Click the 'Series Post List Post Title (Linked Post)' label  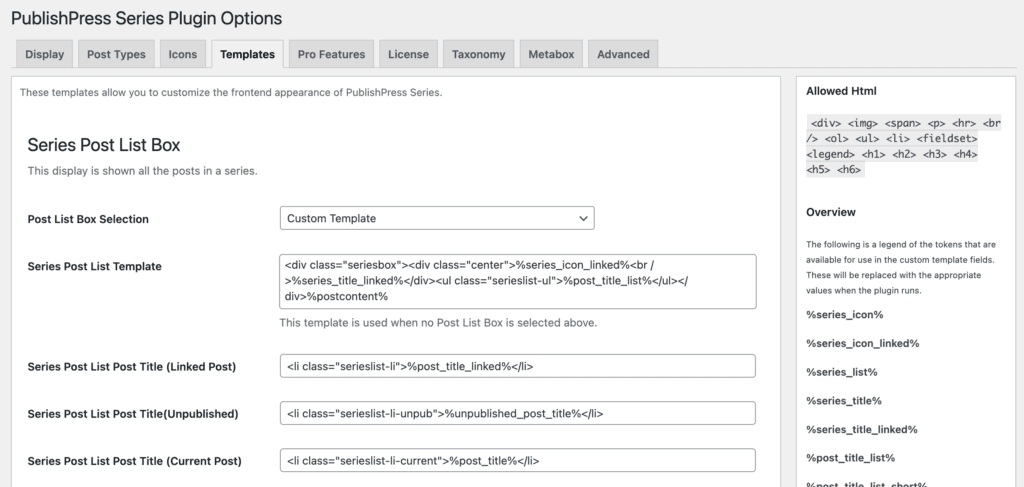click(131, 367)
